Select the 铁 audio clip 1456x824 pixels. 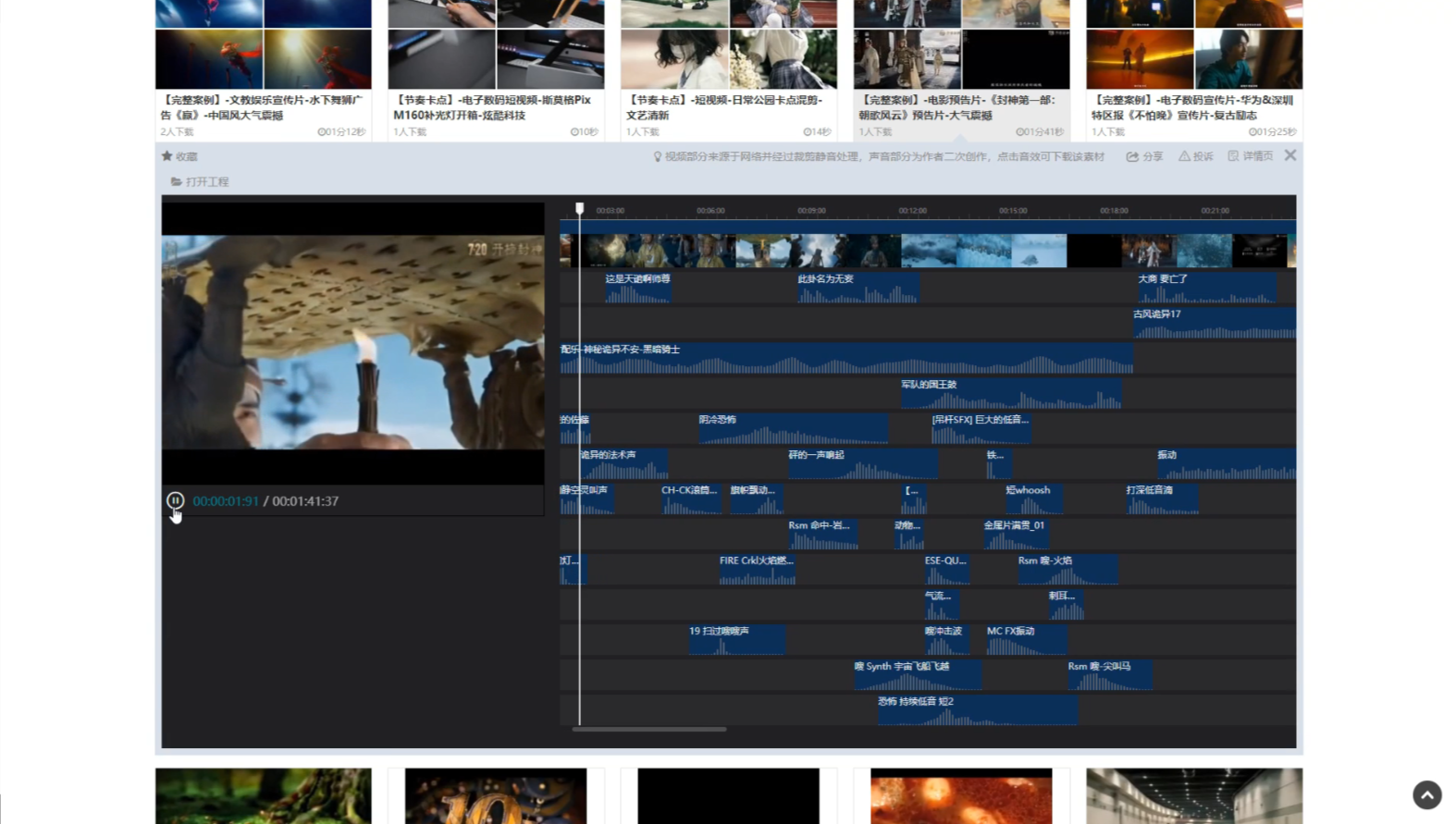click(x=999, y=463)
